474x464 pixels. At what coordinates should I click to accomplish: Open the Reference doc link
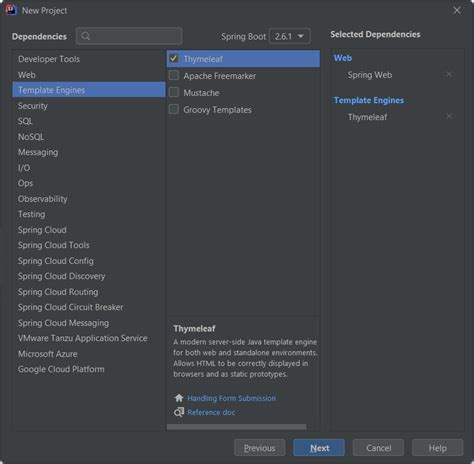211,412
